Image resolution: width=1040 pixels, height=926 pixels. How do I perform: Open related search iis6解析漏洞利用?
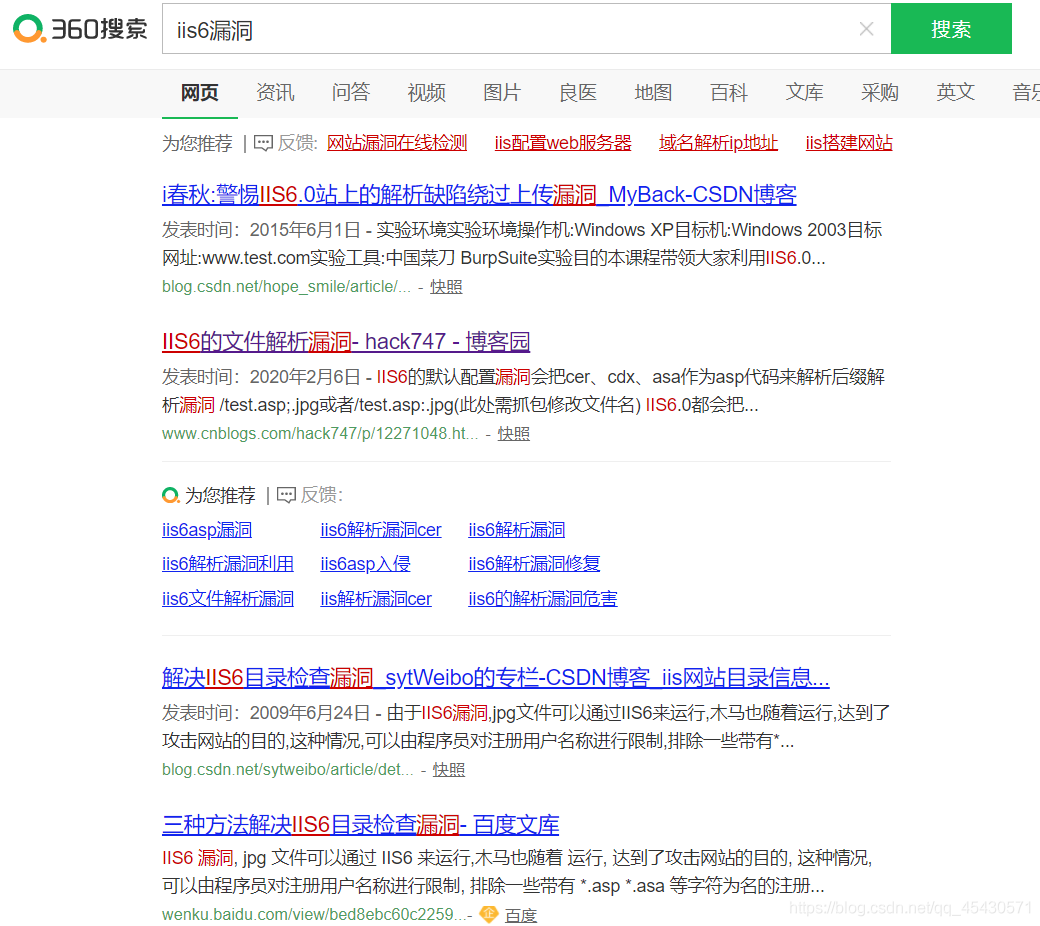tap(228, 564)
